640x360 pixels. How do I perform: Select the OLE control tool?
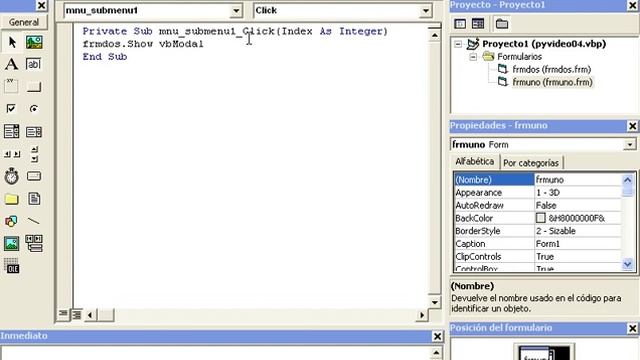pyautogui.click(x=11, y=266)
